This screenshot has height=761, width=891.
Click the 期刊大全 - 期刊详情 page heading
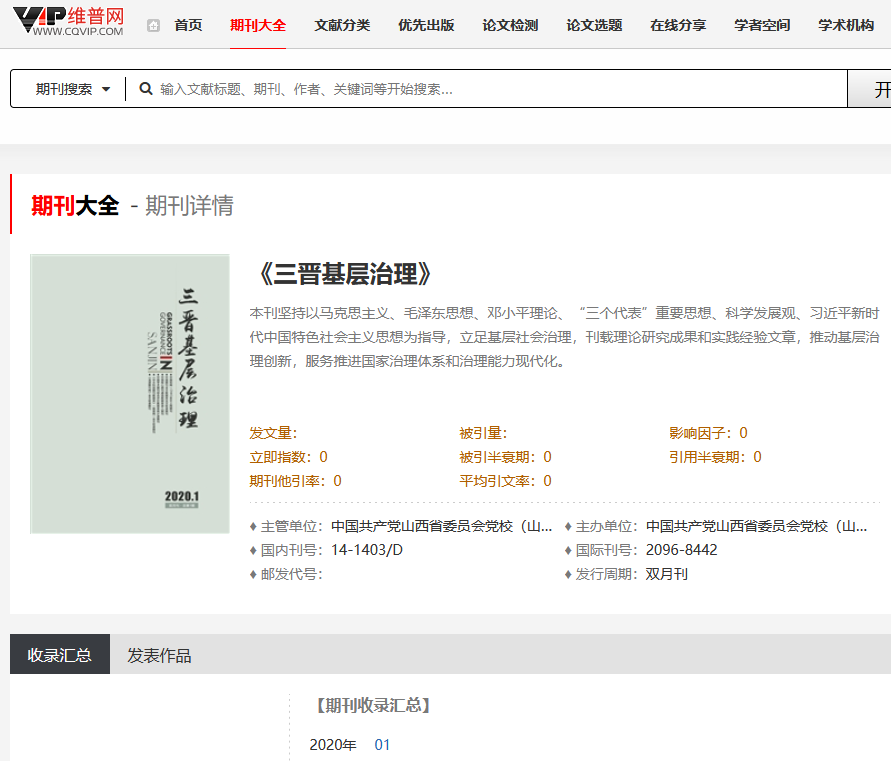(132, 205)
